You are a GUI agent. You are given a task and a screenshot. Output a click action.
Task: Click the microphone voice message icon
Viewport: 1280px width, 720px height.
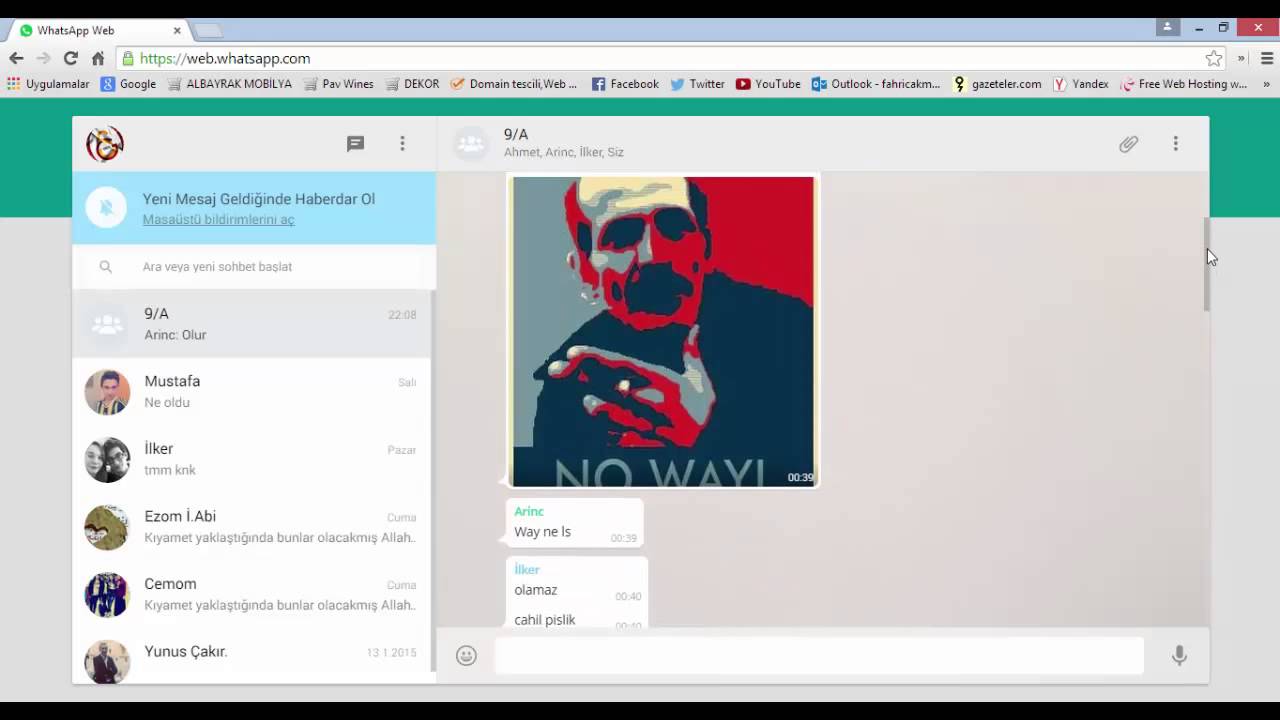[x=1179, y=655]
